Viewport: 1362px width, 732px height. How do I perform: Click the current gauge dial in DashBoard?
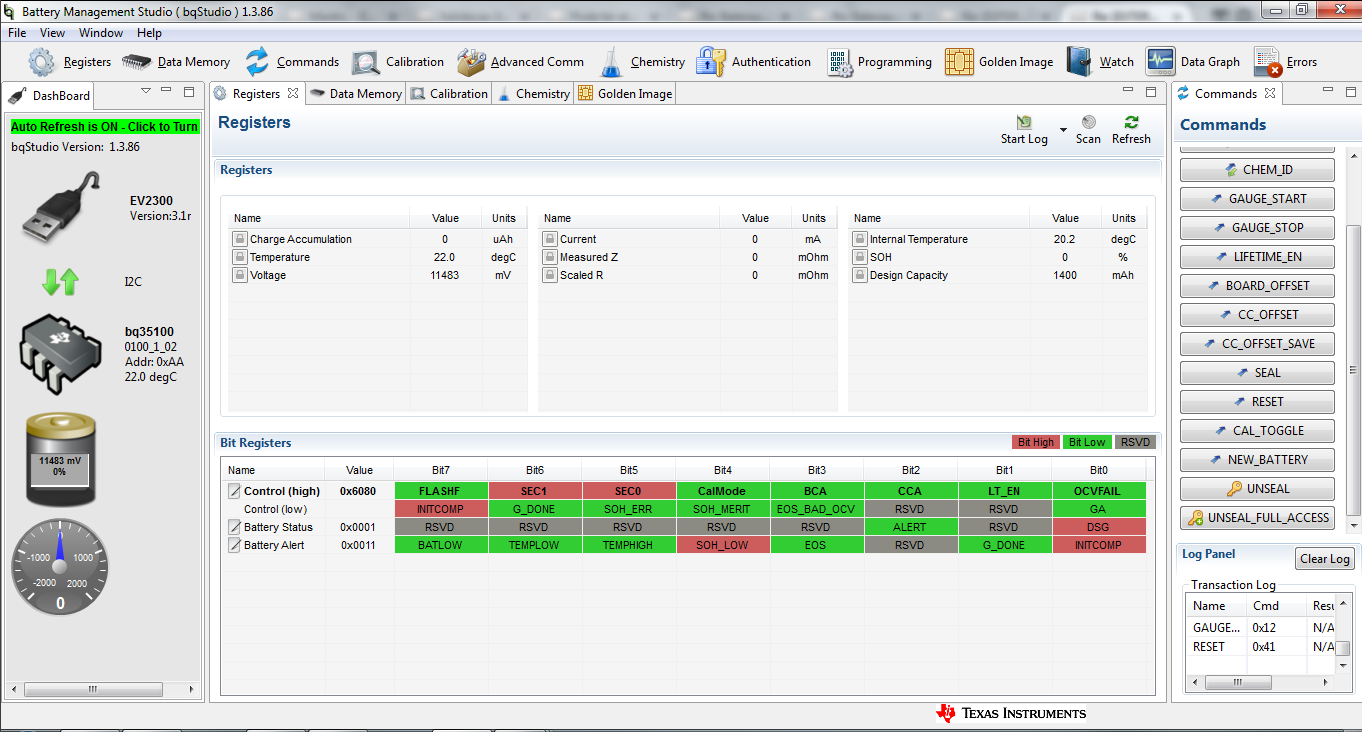[x=60, y=567]
